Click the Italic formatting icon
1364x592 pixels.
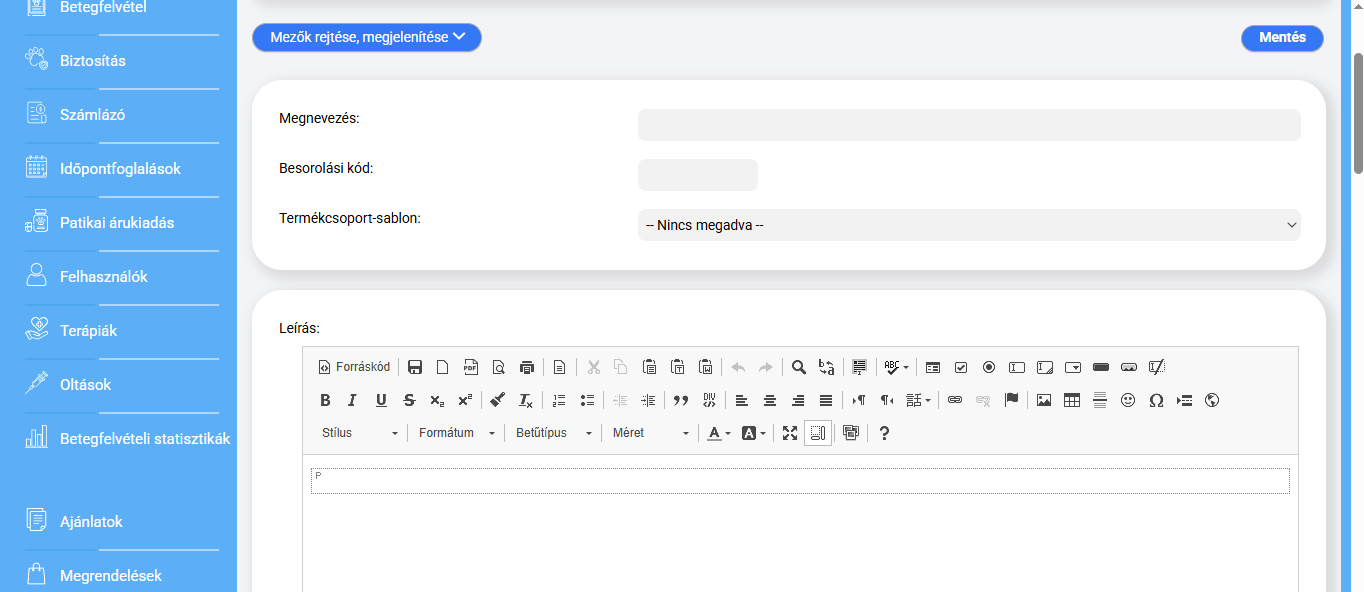[x=352, y=400]
